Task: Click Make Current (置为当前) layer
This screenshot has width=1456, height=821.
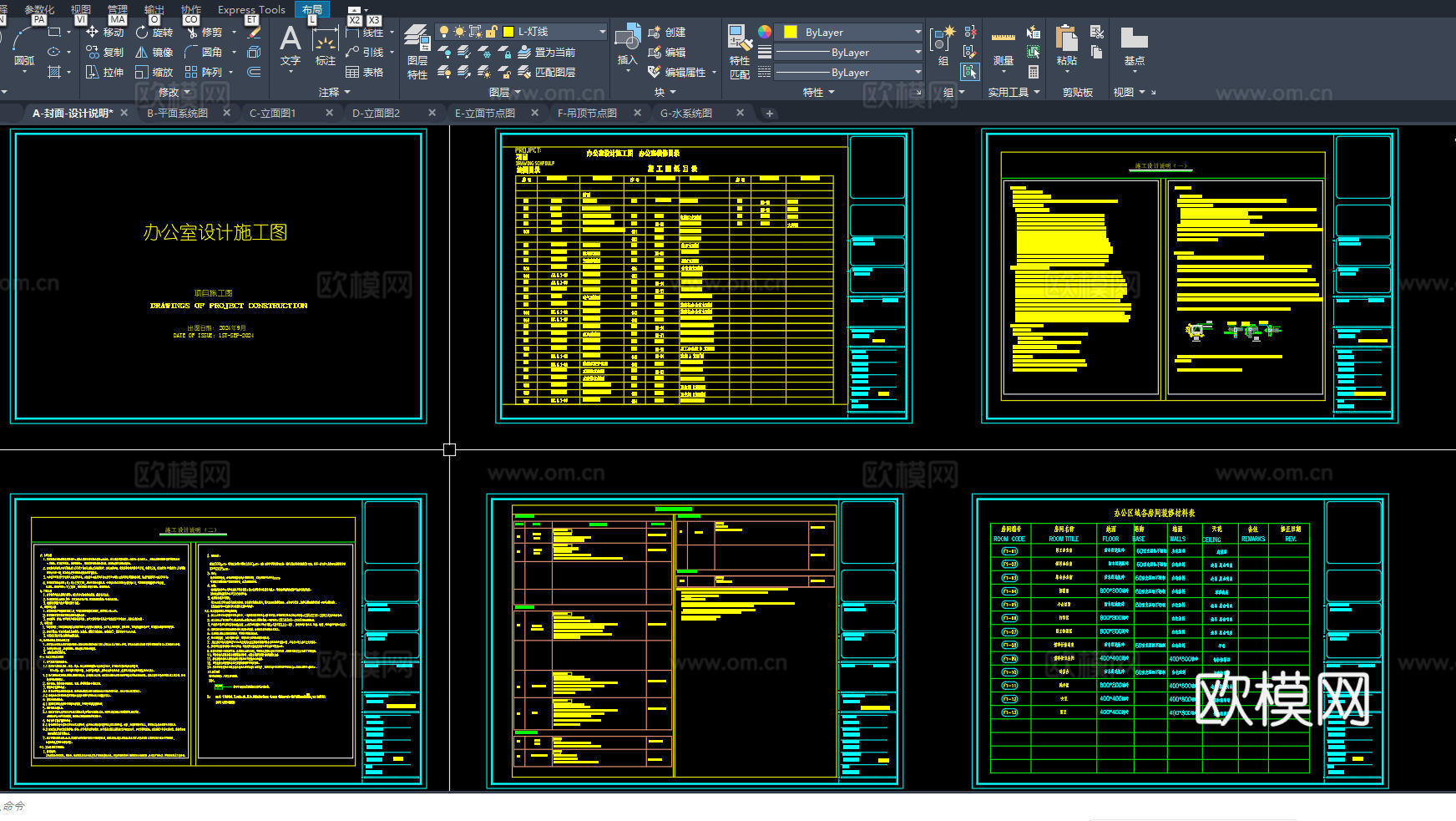Action: [x=547, y=52]
